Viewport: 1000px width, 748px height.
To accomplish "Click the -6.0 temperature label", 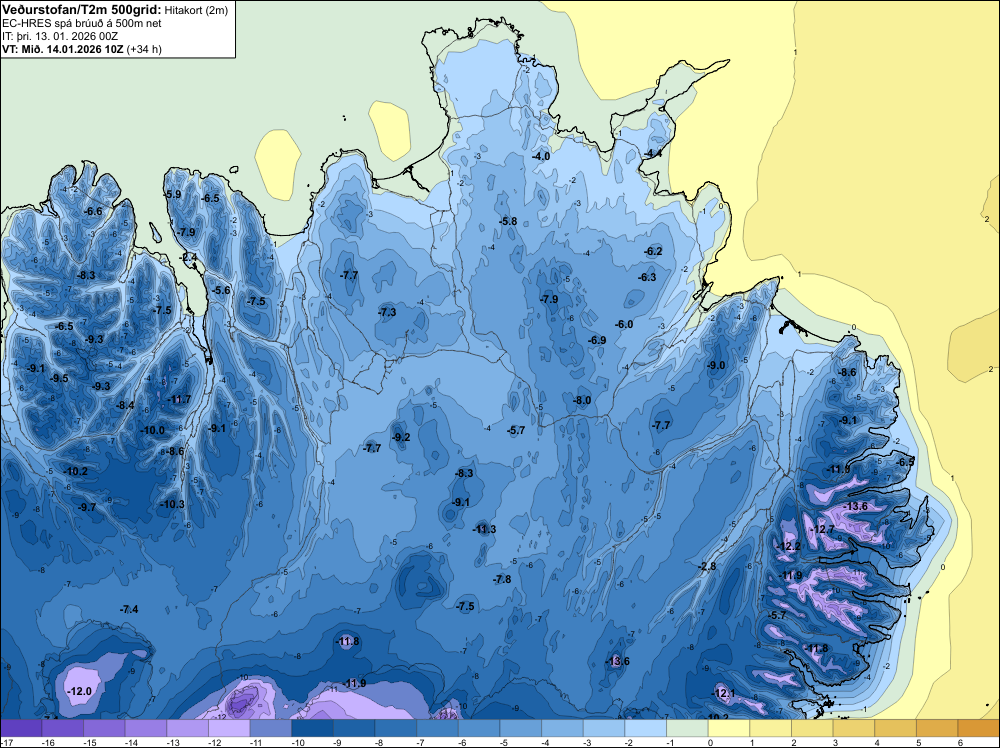I will point(624,324).
